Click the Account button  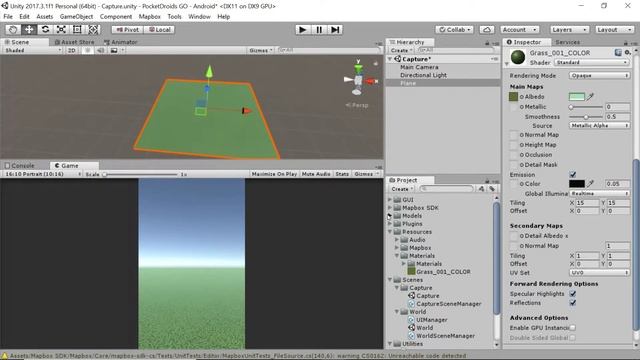[x=519, y=30]
